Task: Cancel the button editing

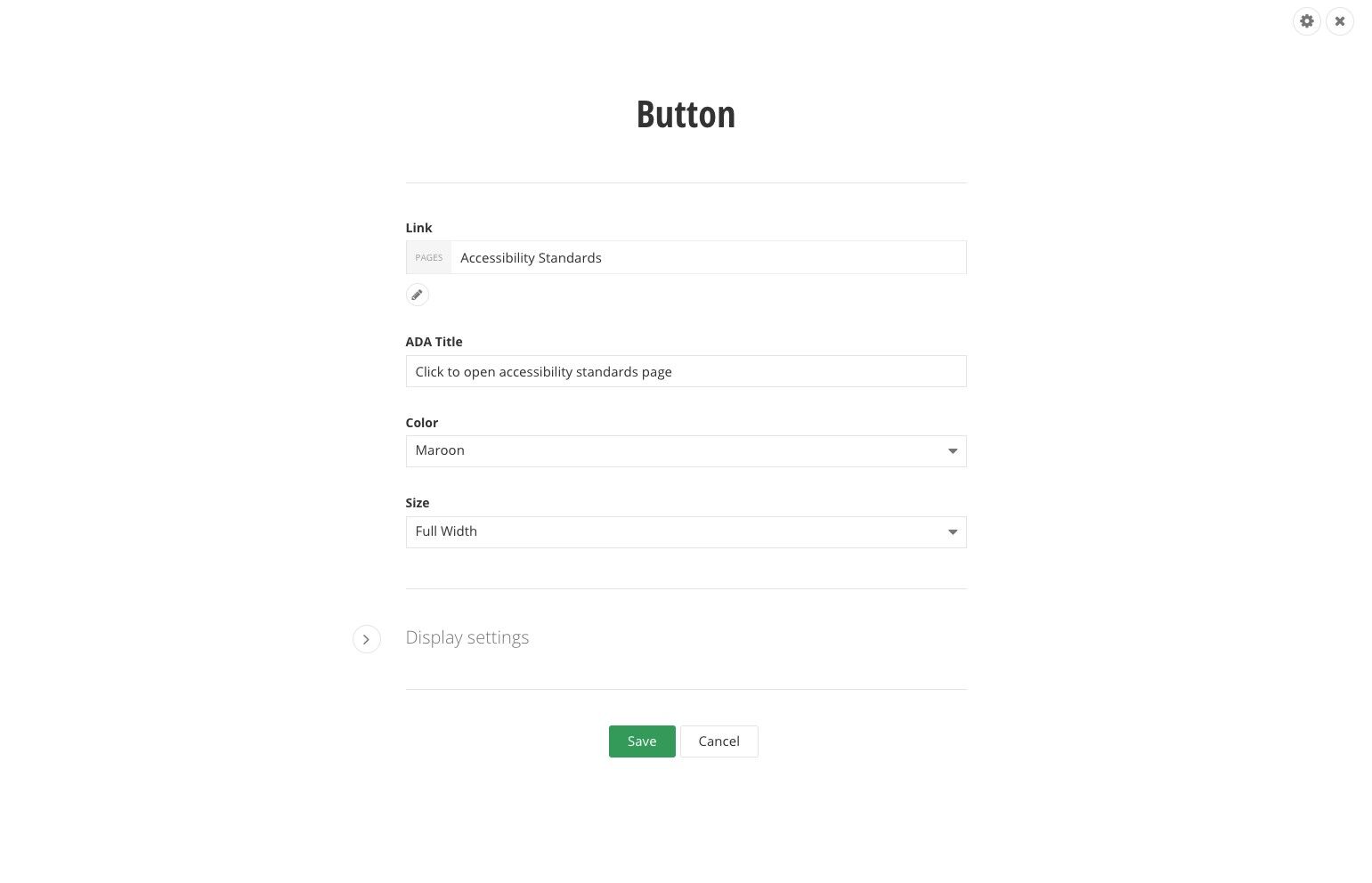Action: coord(718,741)
